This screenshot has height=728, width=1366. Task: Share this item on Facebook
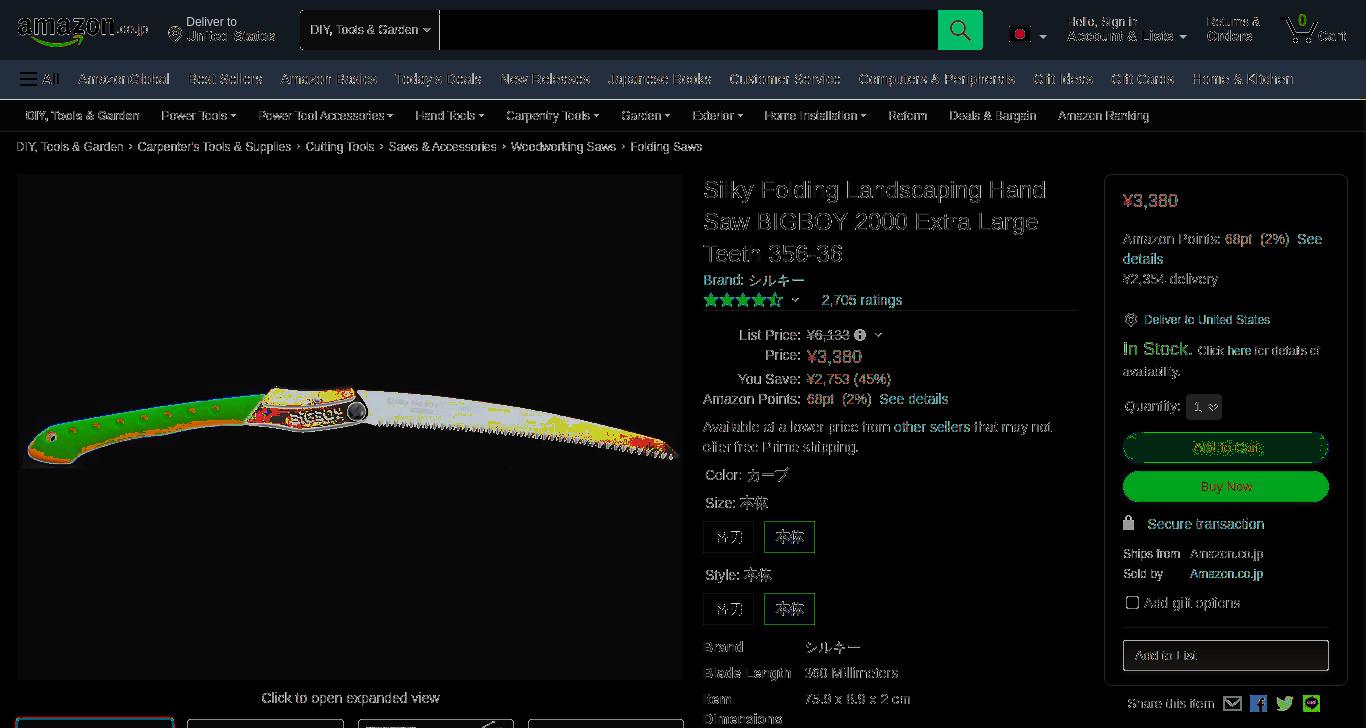coord(1258,704)
